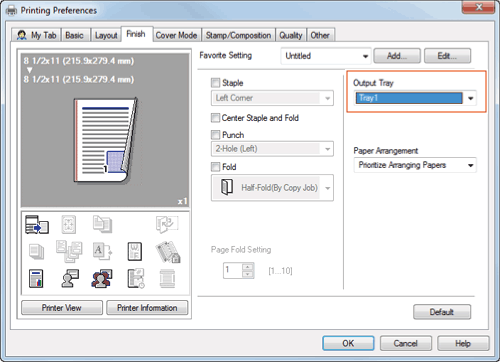
Task: Switch to the Other tab
Action: pyautogui.click(x=320, y=35)
